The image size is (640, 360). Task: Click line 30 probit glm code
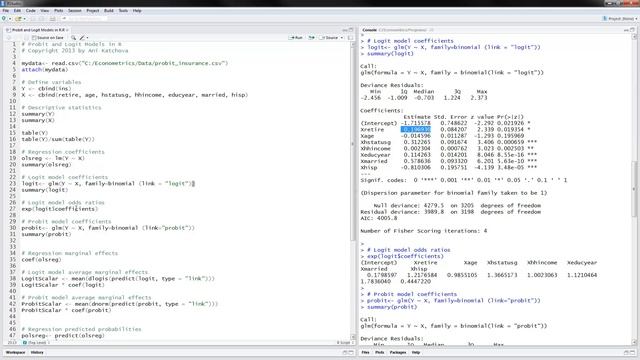tap(108, 228)
